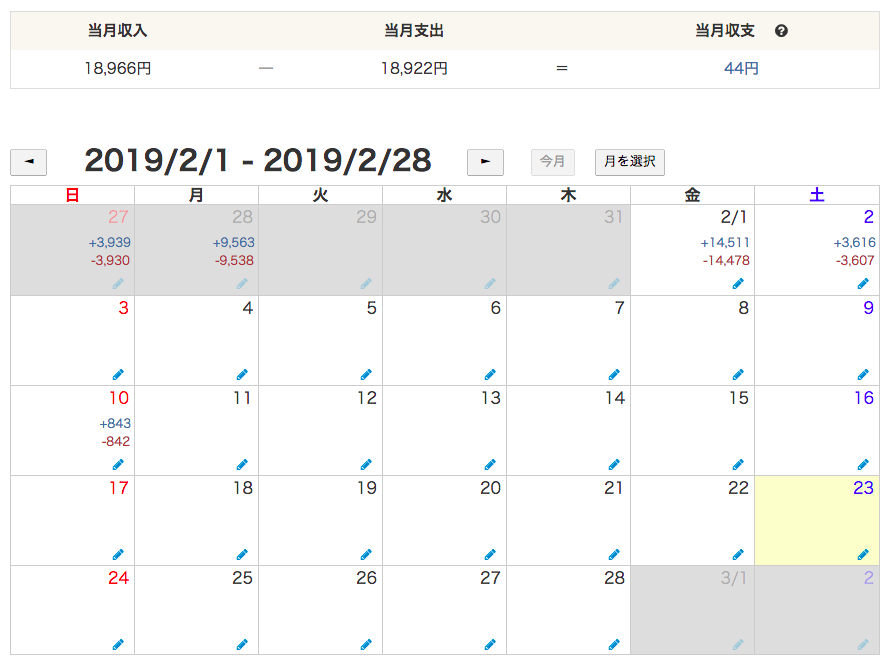Open the help tooltip next to 当月収支
The height and width of the screenshot is (669, 892).
tap(781, 31)
